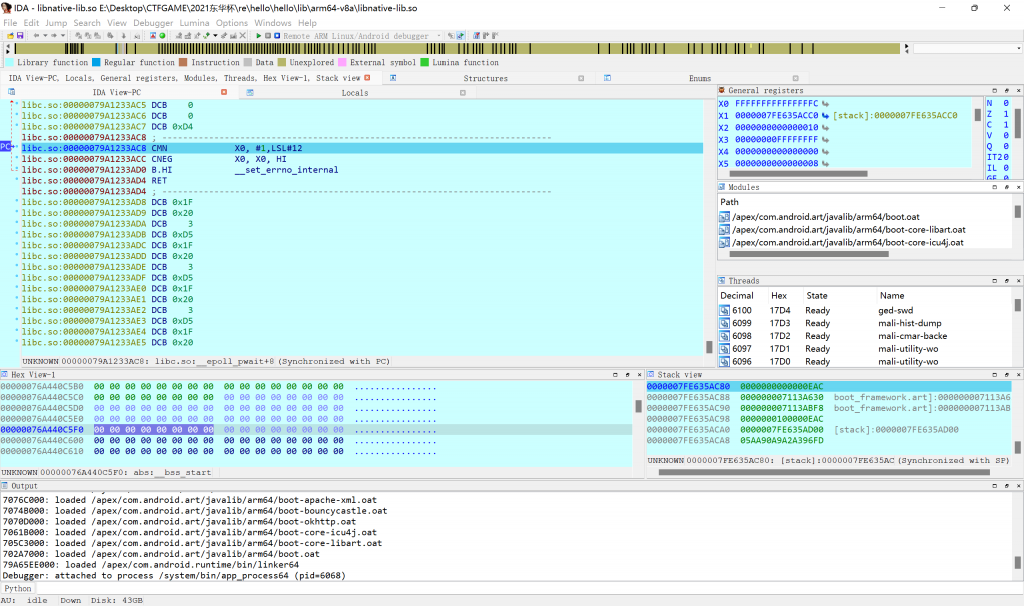Click the X0 register jump arrow
The width and height of the screenshot is (1024, 606).
click(x=825, y=103)
